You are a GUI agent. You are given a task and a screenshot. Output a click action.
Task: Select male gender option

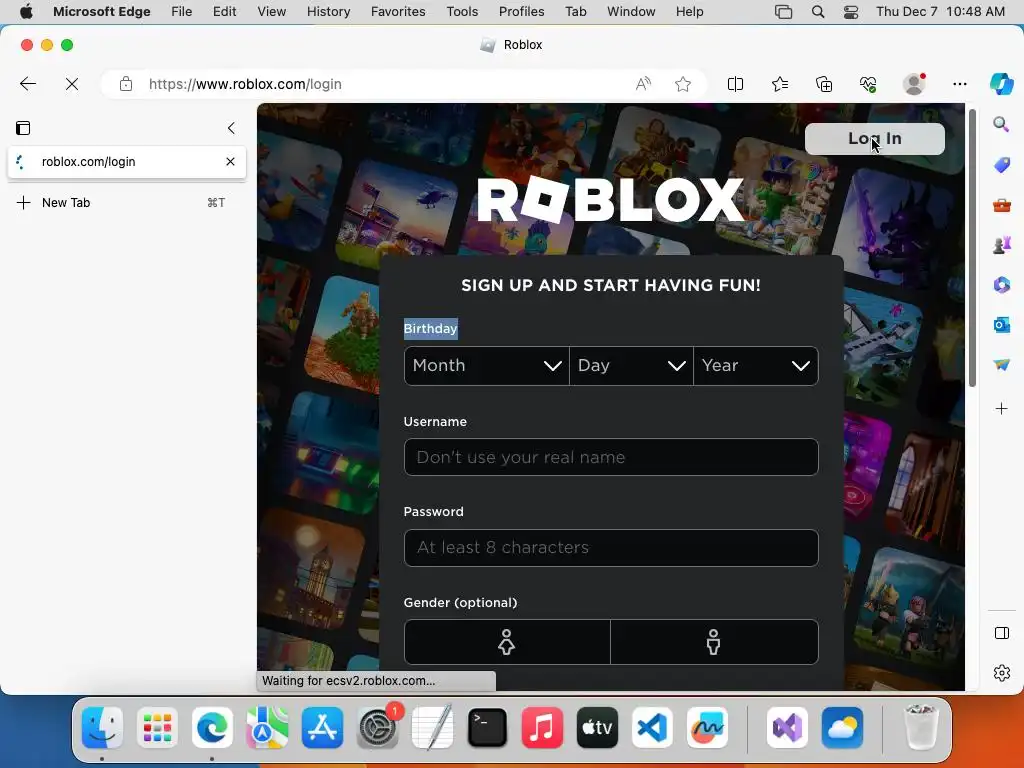tap(714, 642)
